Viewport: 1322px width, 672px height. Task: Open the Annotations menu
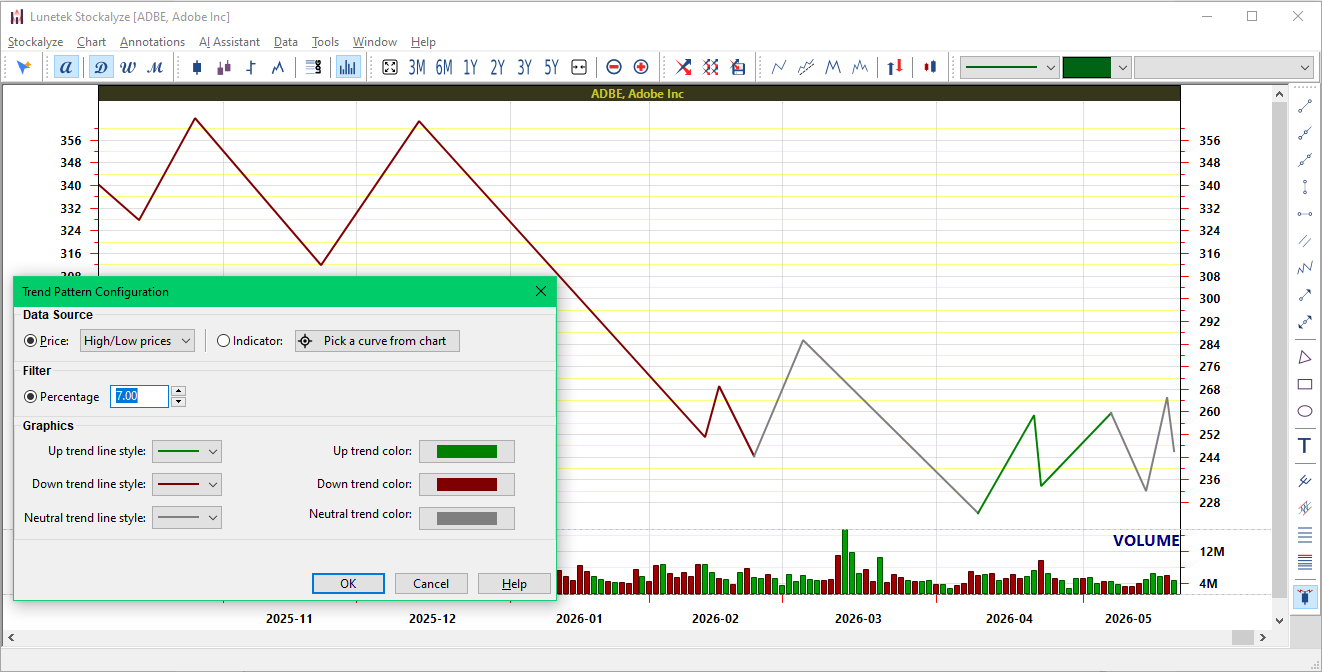pos(152,42)
